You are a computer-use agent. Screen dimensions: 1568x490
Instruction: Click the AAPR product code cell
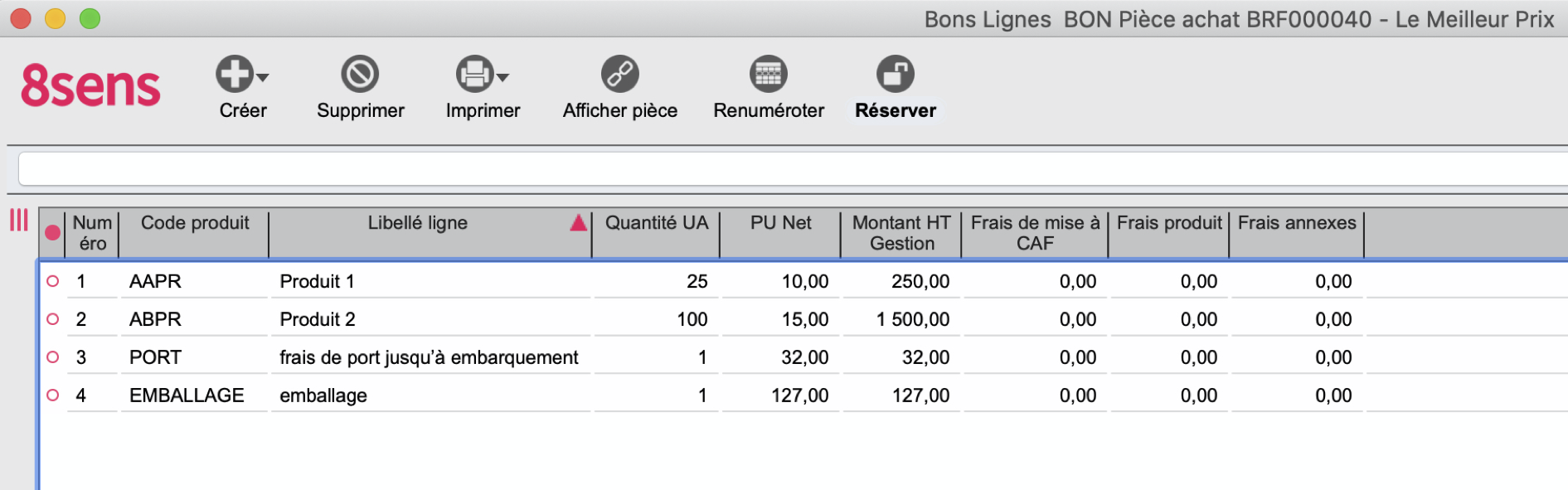pyautogui.click(x=194, y=281)
